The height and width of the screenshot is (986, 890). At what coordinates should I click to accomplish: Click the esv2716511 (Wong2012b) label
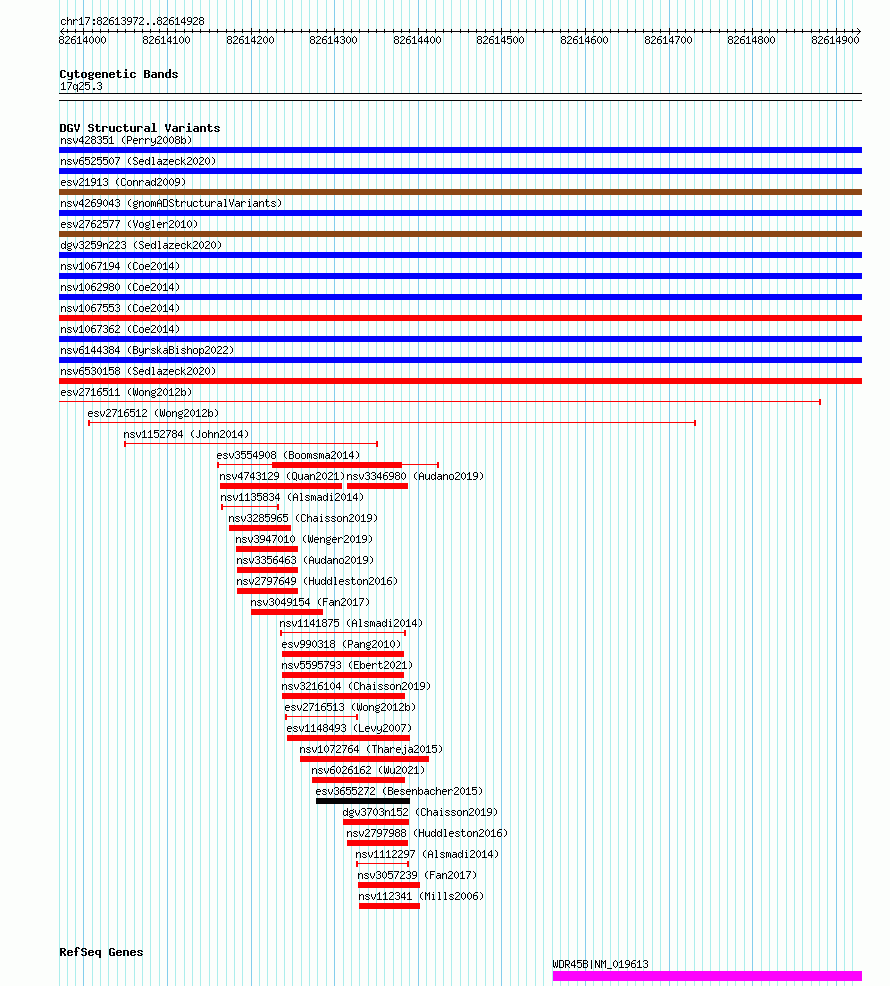[126, 392]
